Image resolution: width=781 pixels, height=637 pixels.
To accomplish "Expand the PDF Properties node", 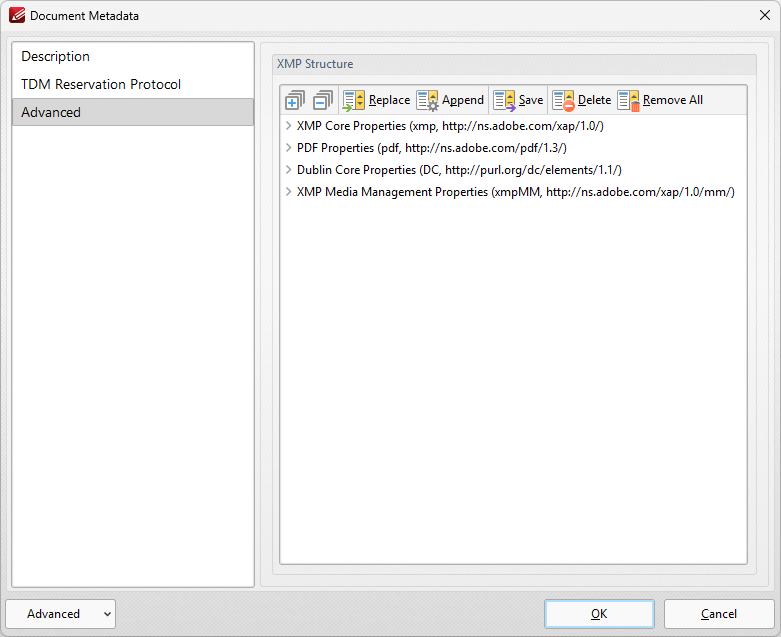I will [x=288, y=148].
